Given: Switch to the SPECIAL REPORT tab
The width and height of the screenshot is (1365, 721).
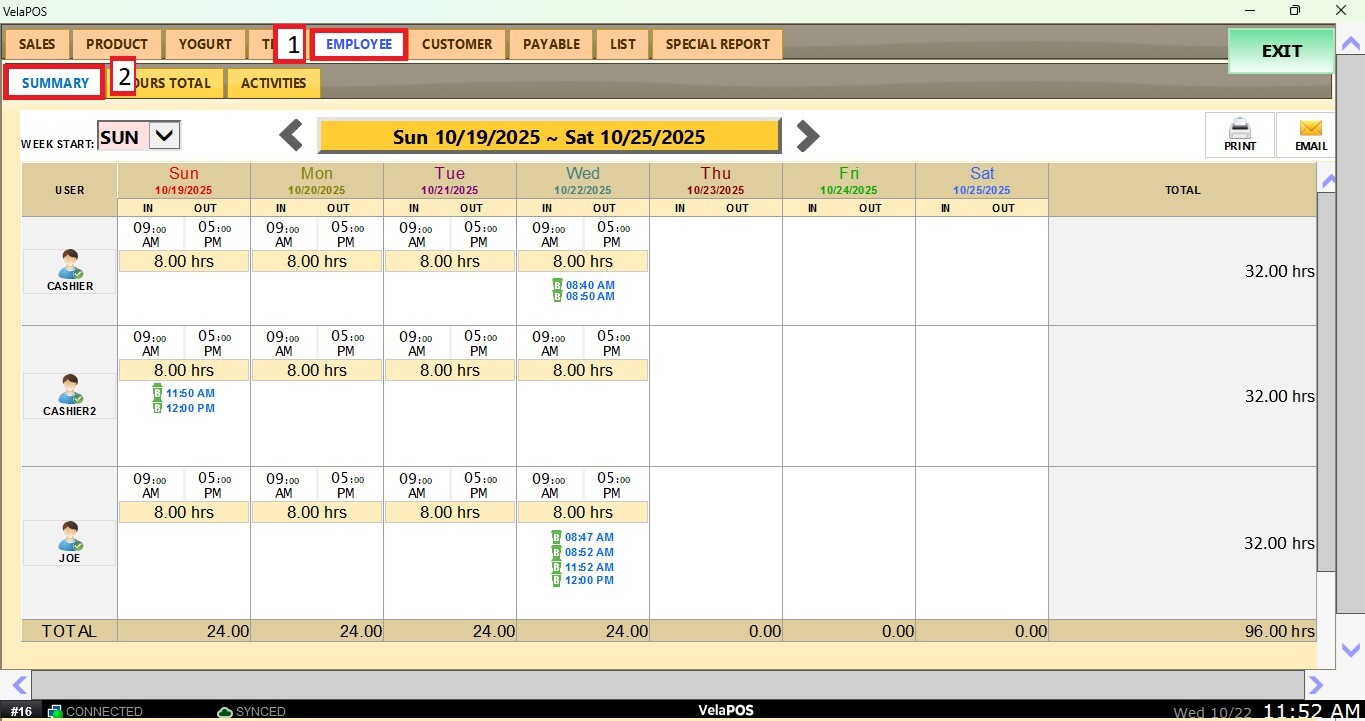Looking at the screenshot, I should pyautogui.click(x=717, y=44).
